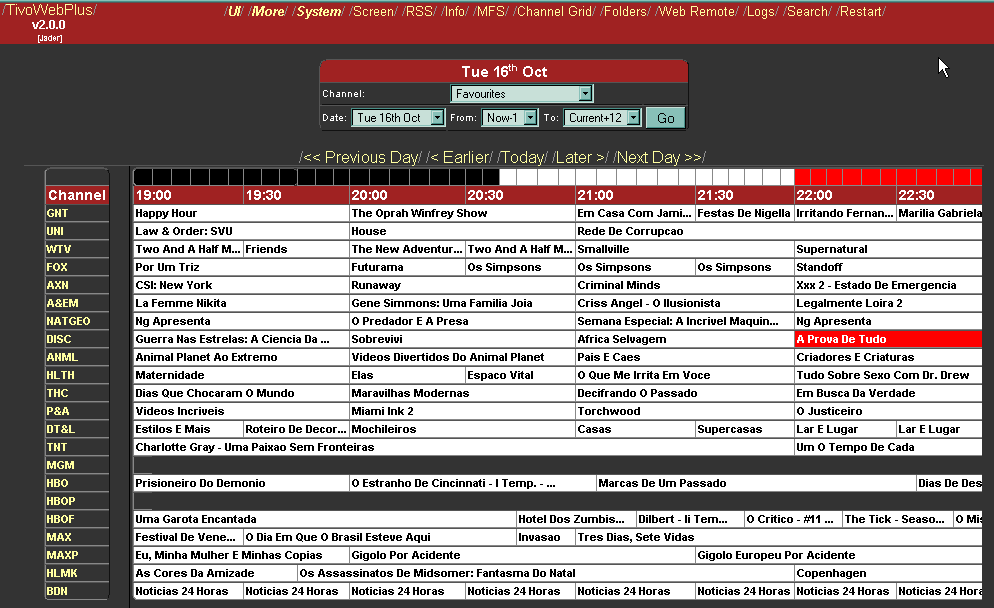
Task: Open the NATGEO channel listing
Action: coord(68,322)
